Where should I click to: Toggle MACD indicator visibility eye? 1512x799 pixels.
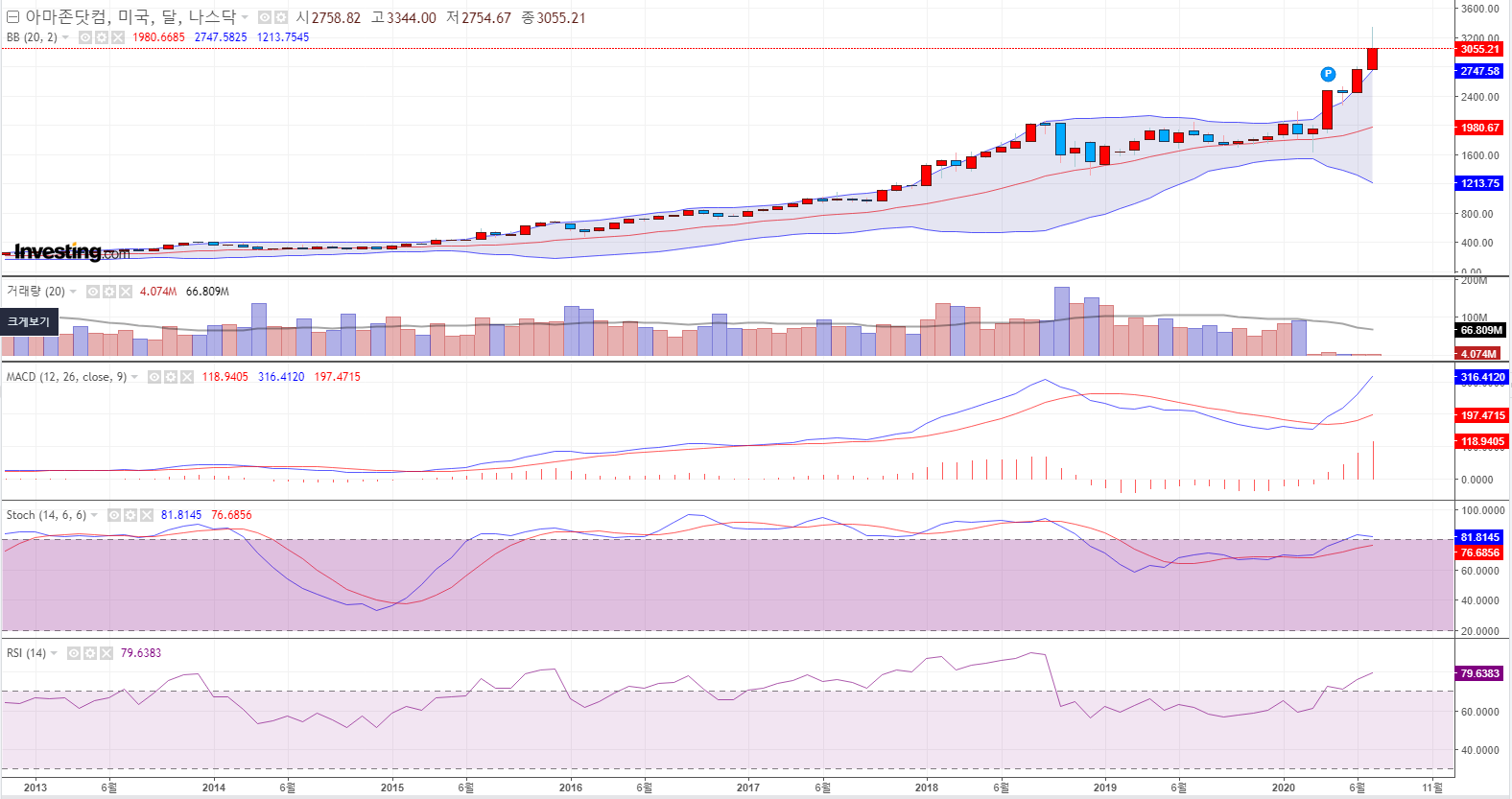(154, 377)
